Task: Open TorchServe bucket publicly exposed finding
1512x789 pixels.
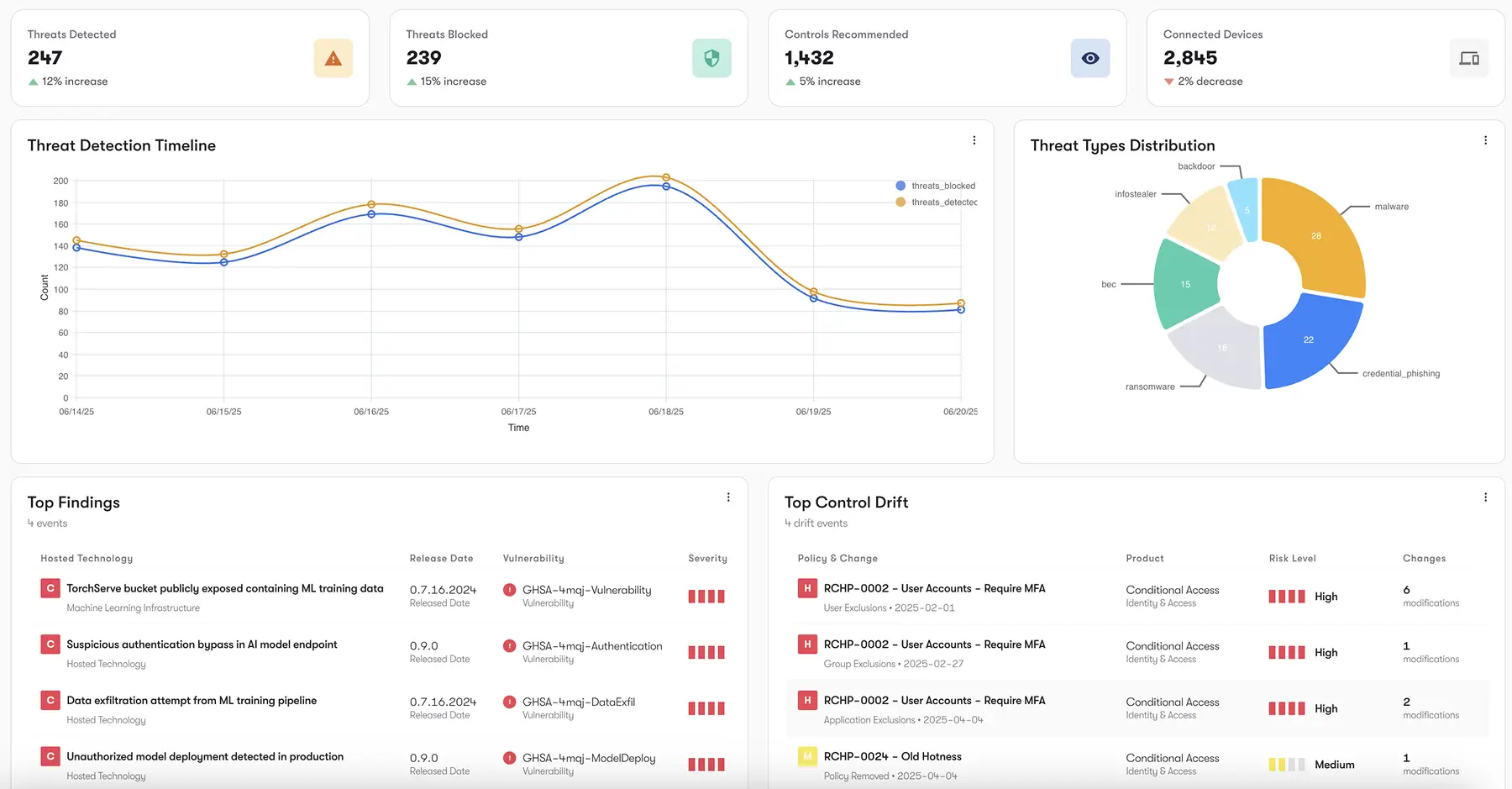Action: (x=225, y=588)
